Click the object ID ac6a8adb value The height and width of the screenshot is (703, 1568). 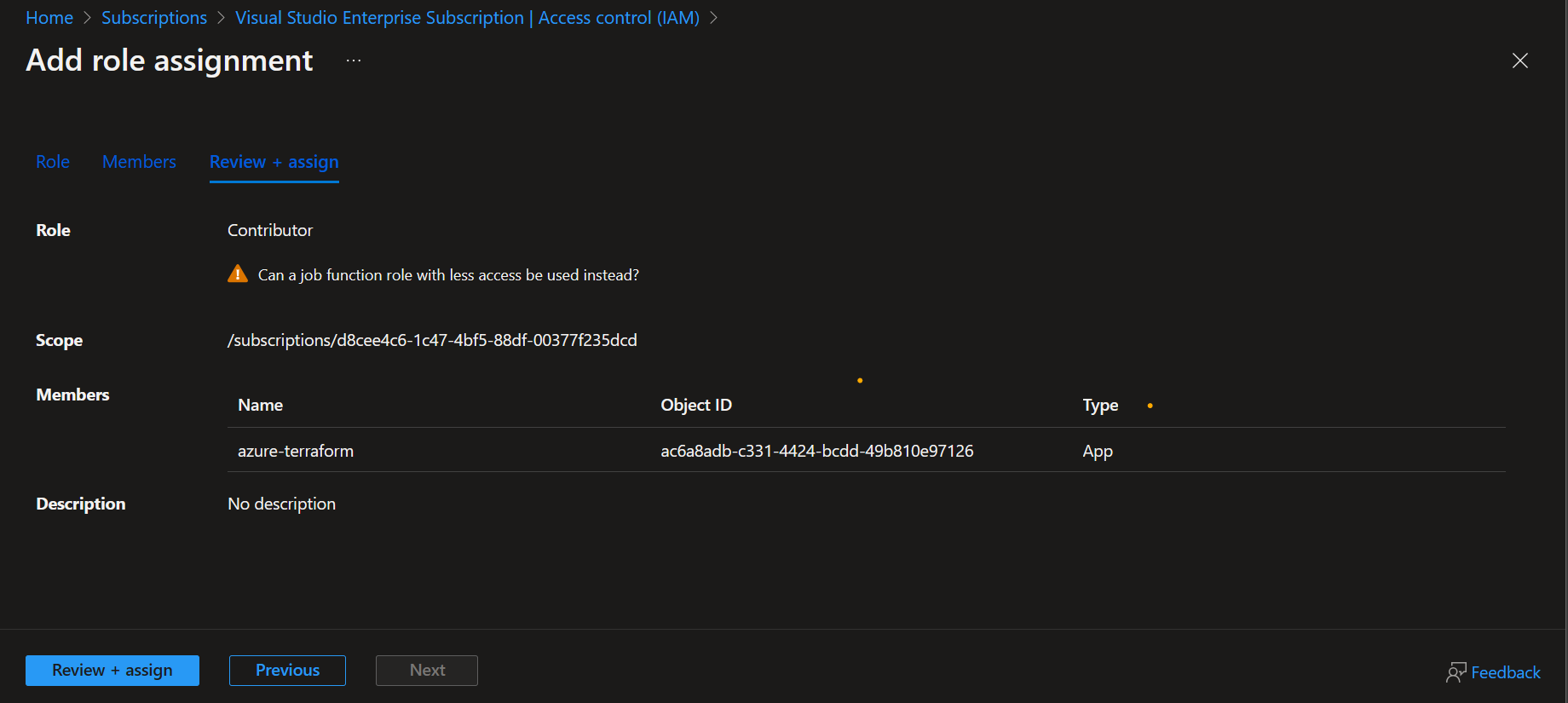[816, 451]
